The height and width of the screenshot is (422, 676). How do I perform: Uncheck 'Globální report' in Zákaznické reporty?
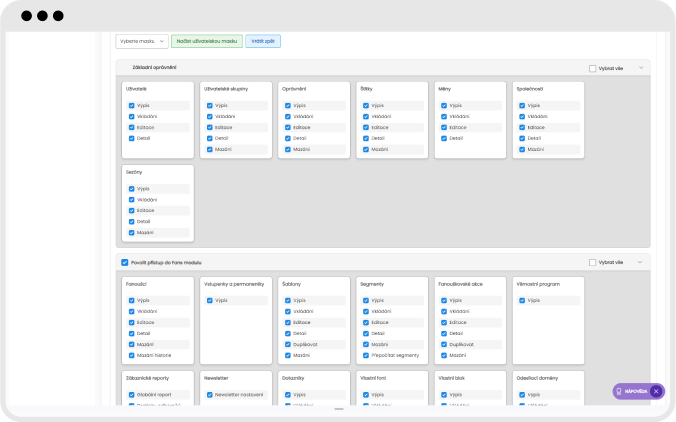coord(131,395)
